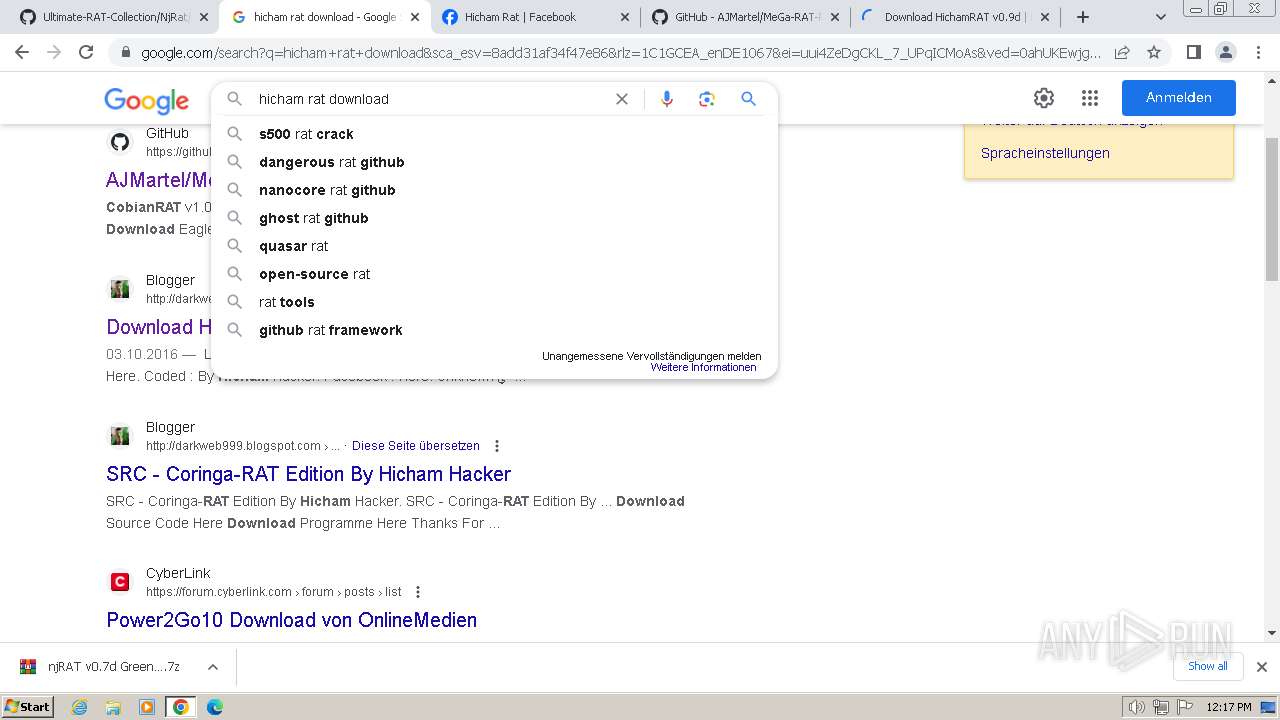Bookmark this page with the star icon
This screenshot has width=1280, height=720.
1154,52
